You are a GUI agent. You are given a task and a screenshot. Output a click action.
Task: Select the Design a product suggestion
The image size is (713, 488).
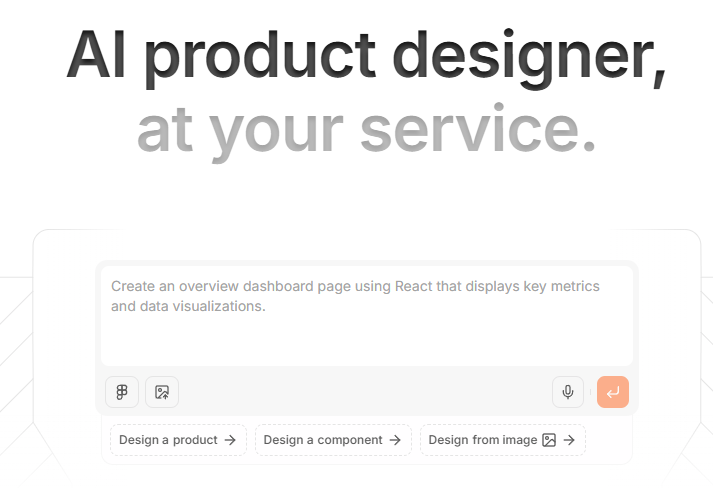tap(178, 440)
